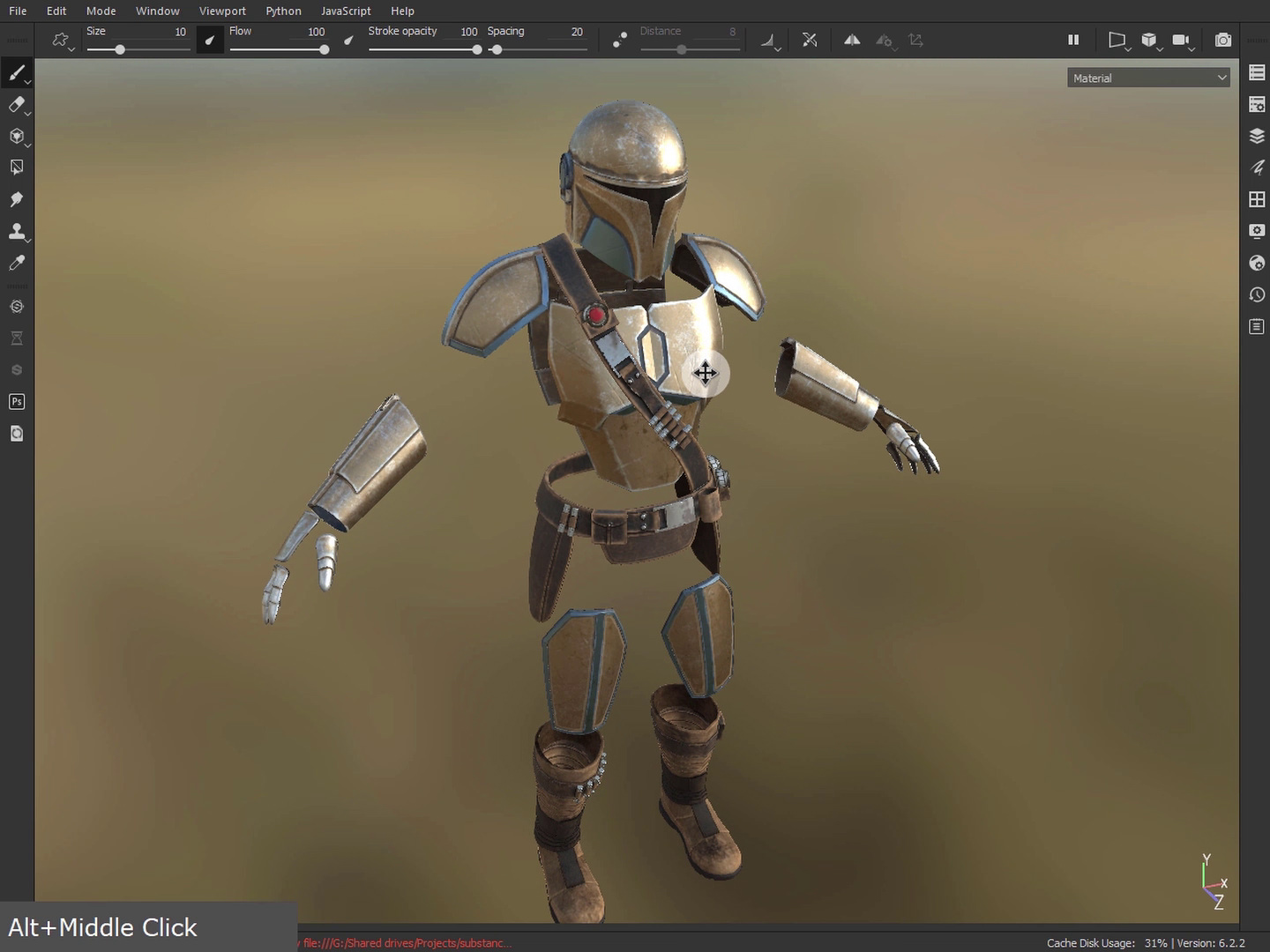Viewport: 1270px width, 952px height.
Task: Pick the Clone stamp tool
Action: click(x=16, y=232)
